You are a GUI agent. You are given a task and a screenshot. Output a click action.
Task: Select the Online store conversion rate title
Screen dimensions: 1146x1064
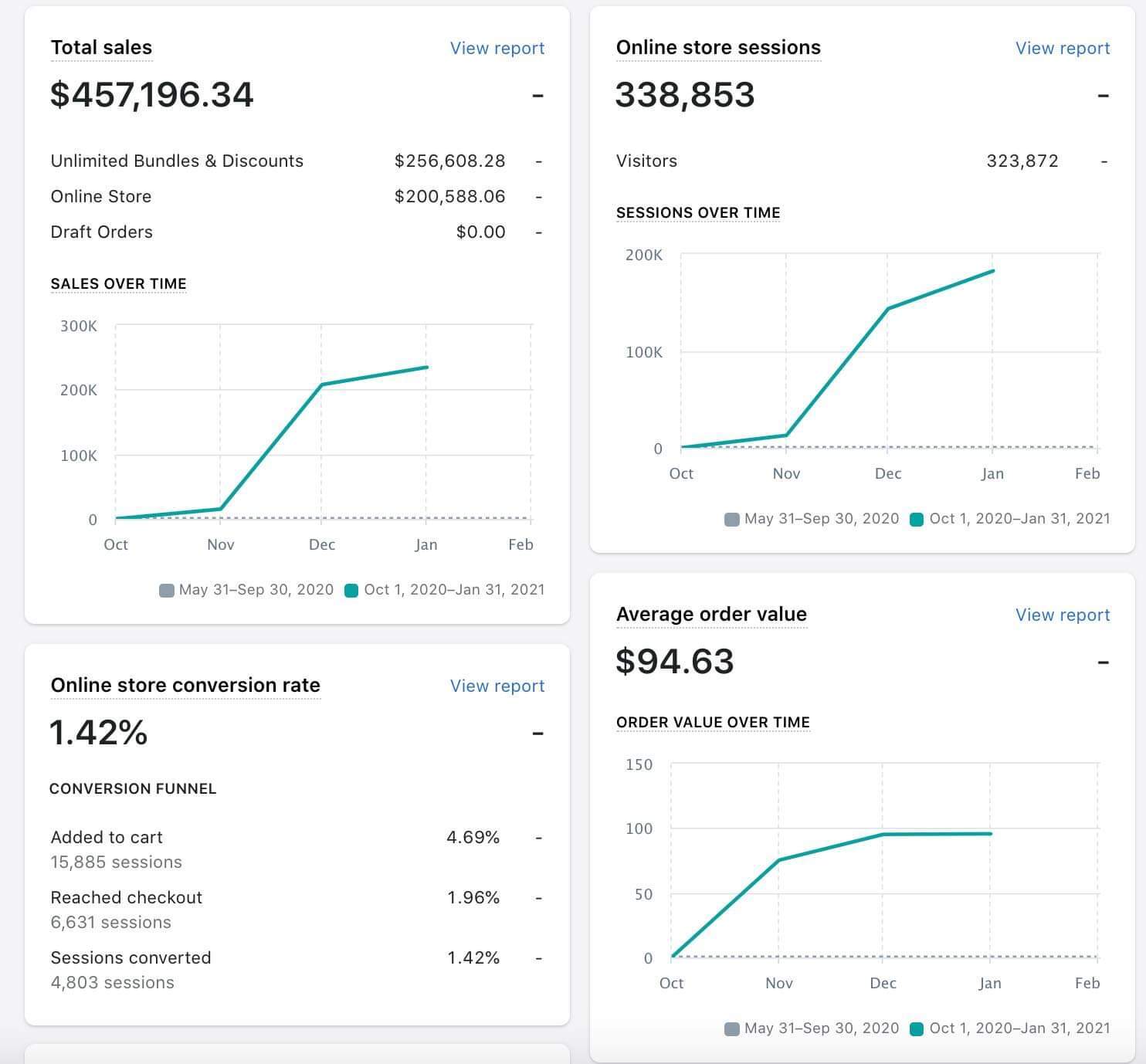click(185, 686)
